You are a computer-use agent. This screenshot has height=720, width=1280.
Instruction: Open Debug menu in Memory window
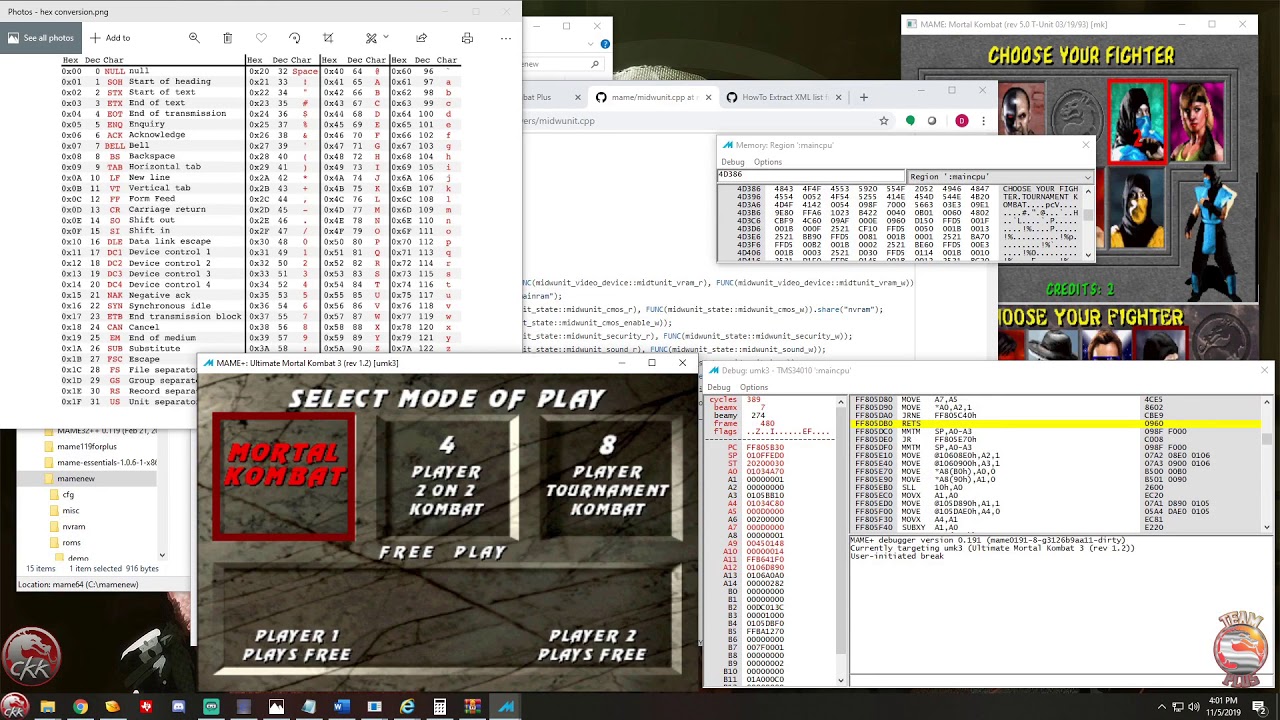point(733,162)
